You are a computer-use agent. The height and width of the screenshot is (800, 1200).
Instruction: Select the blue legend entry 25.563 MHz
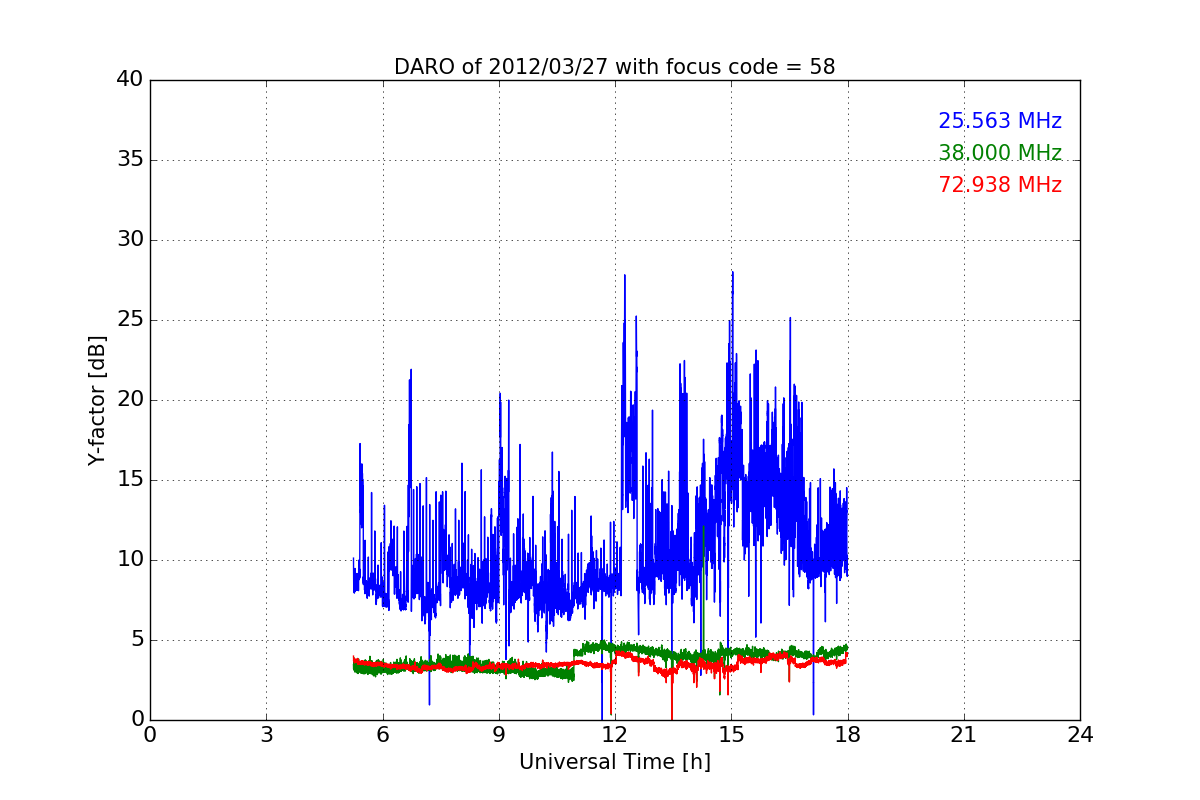[x=1000, y=121]
